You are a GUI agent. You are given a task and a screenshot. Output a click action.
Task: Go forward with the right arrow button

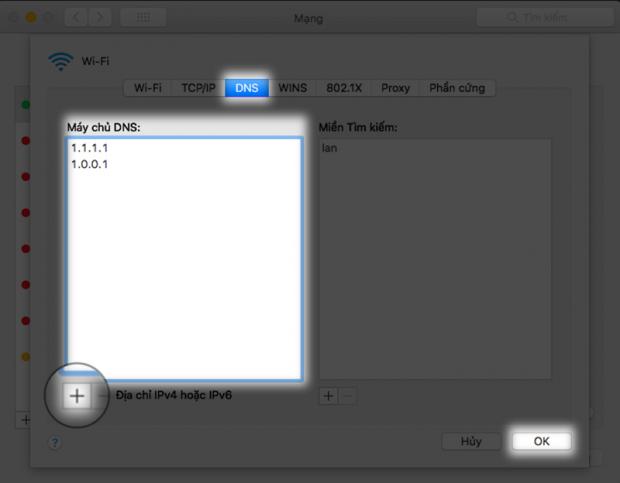101,18
